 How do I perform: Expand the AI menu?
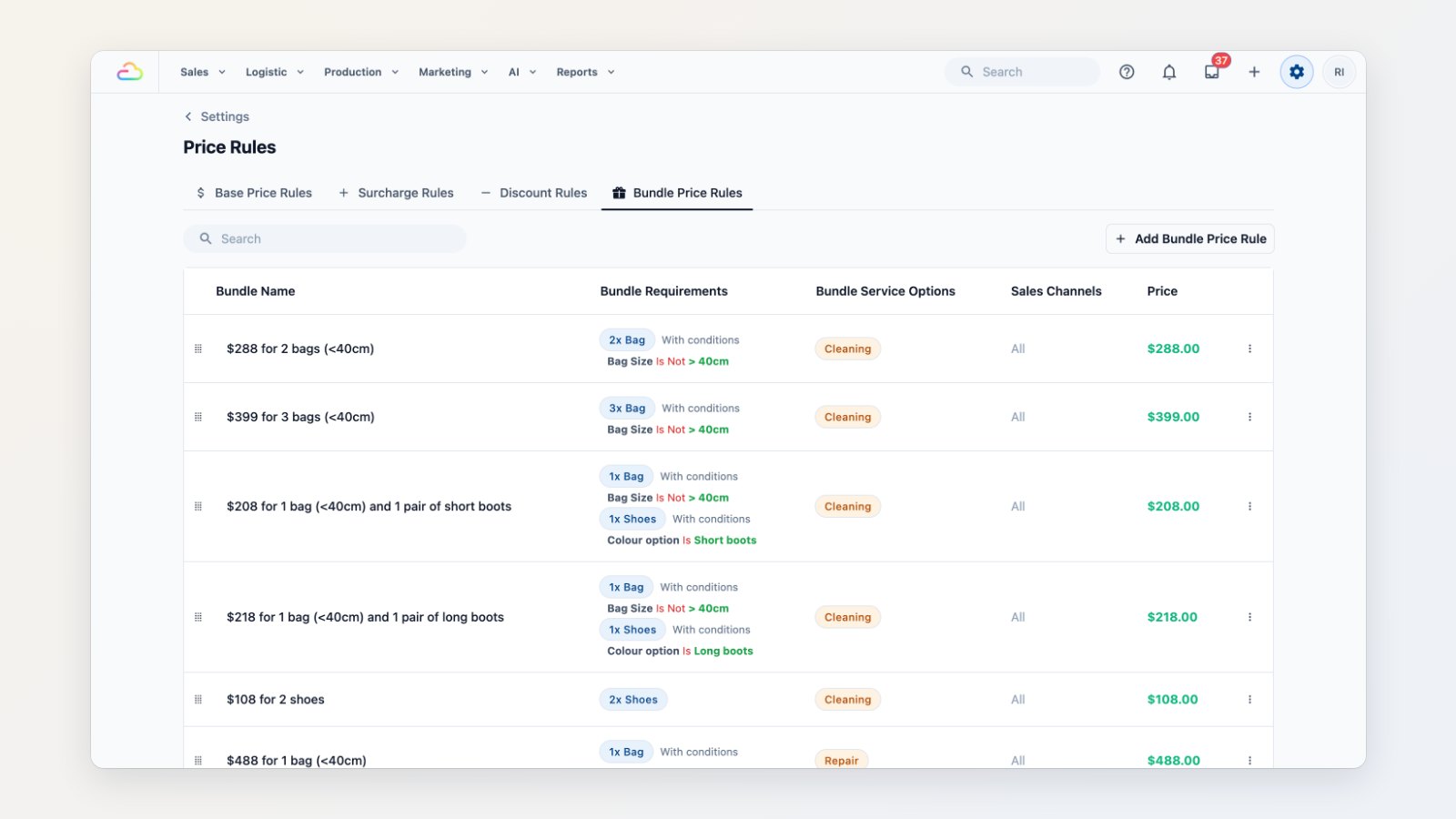(x=522, y=72)
